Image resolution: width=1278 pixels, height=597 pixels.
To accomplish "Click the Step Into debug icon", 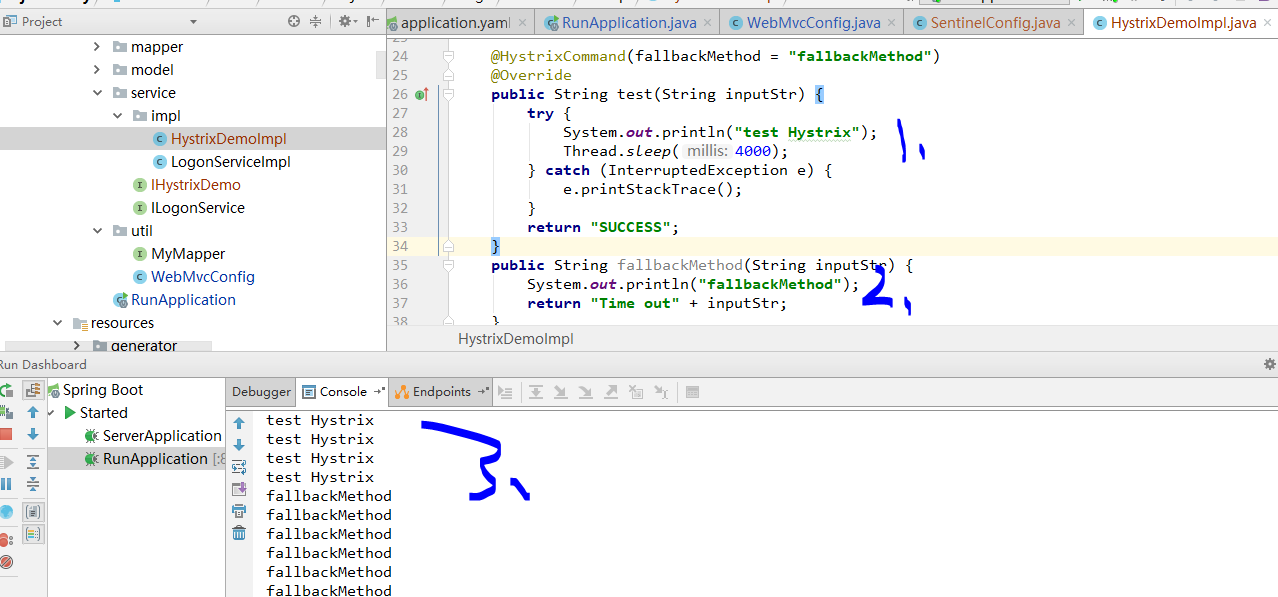I will point(561,392).
